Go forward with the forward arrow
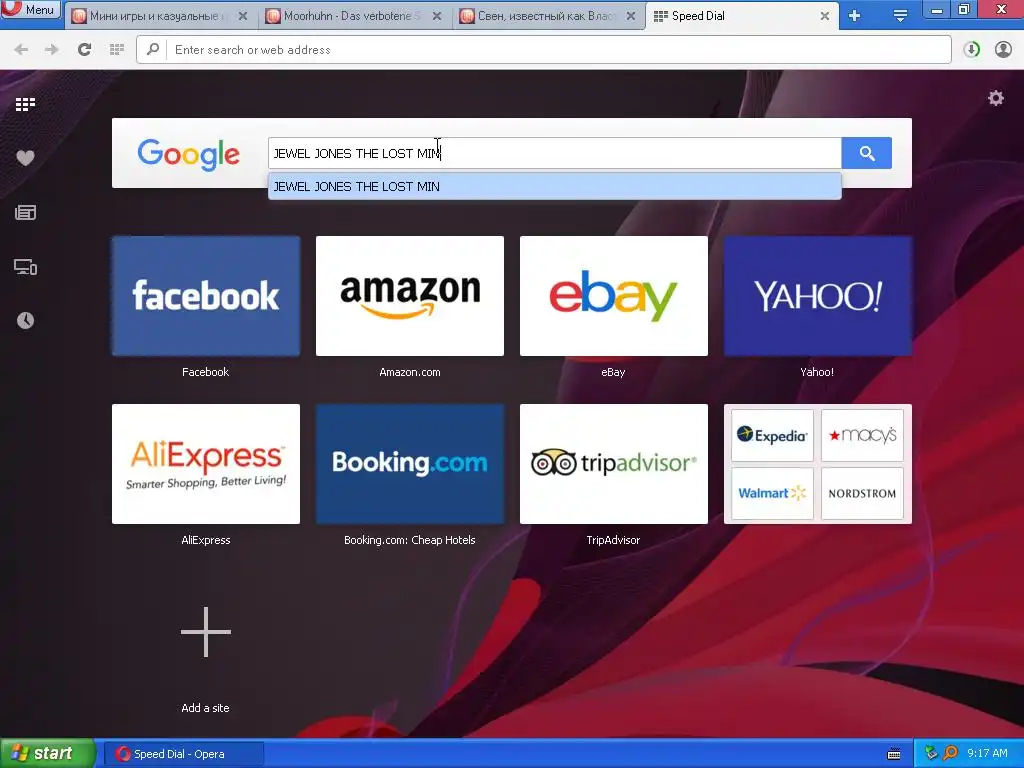The width and height of the screenshot is (1024, 768). click(x=52, y=50)
